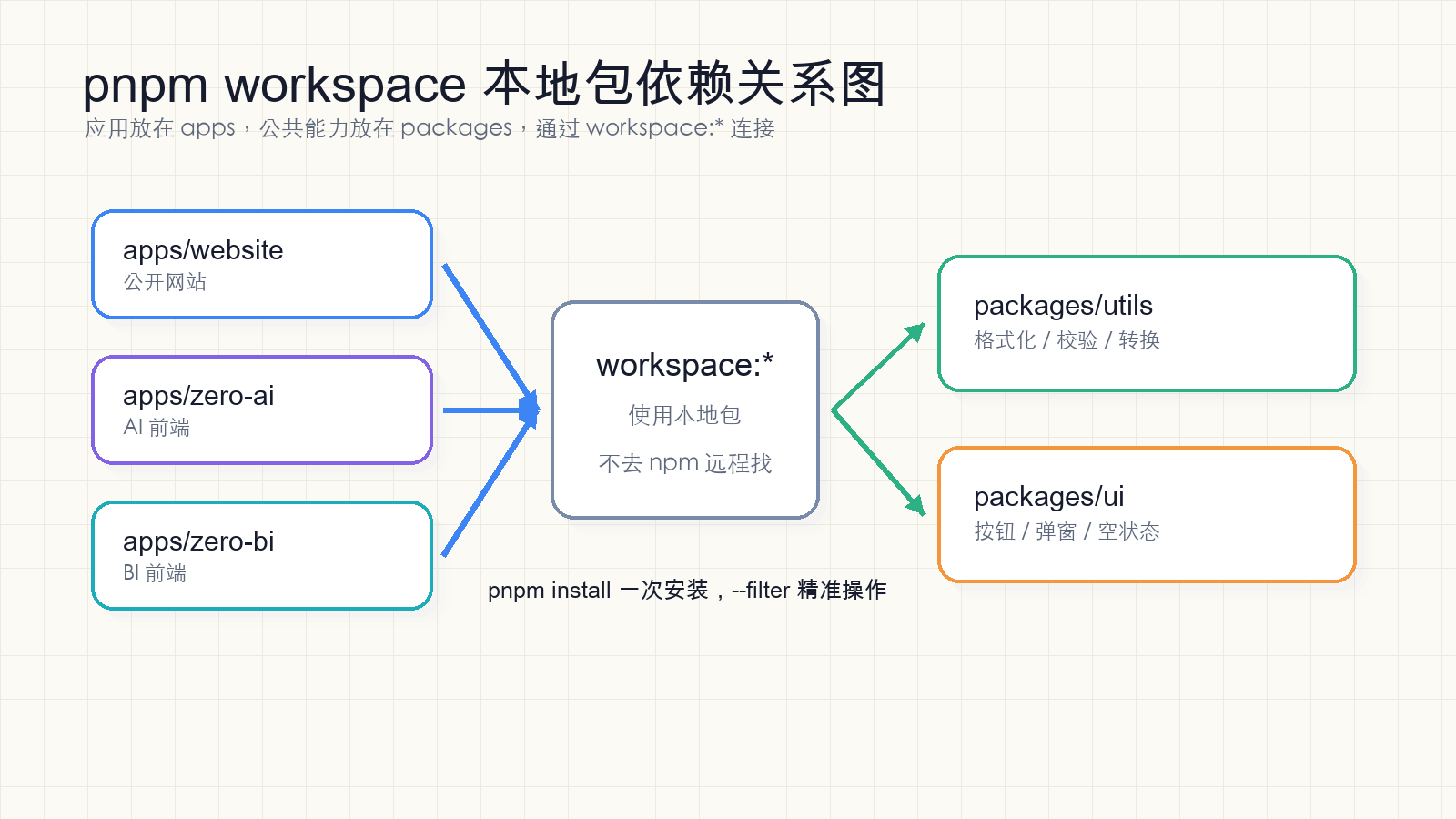Screen dimensions: 1456x819
Task: Click the title "pnpm workspace 本地包依赖关系图"
Action: pos(484,85)
